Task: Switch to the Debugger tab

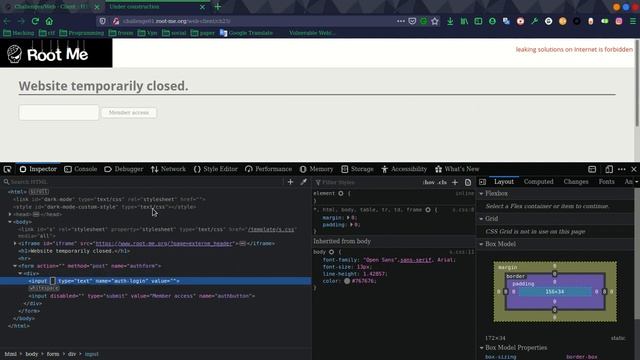Action: (124, 169)
